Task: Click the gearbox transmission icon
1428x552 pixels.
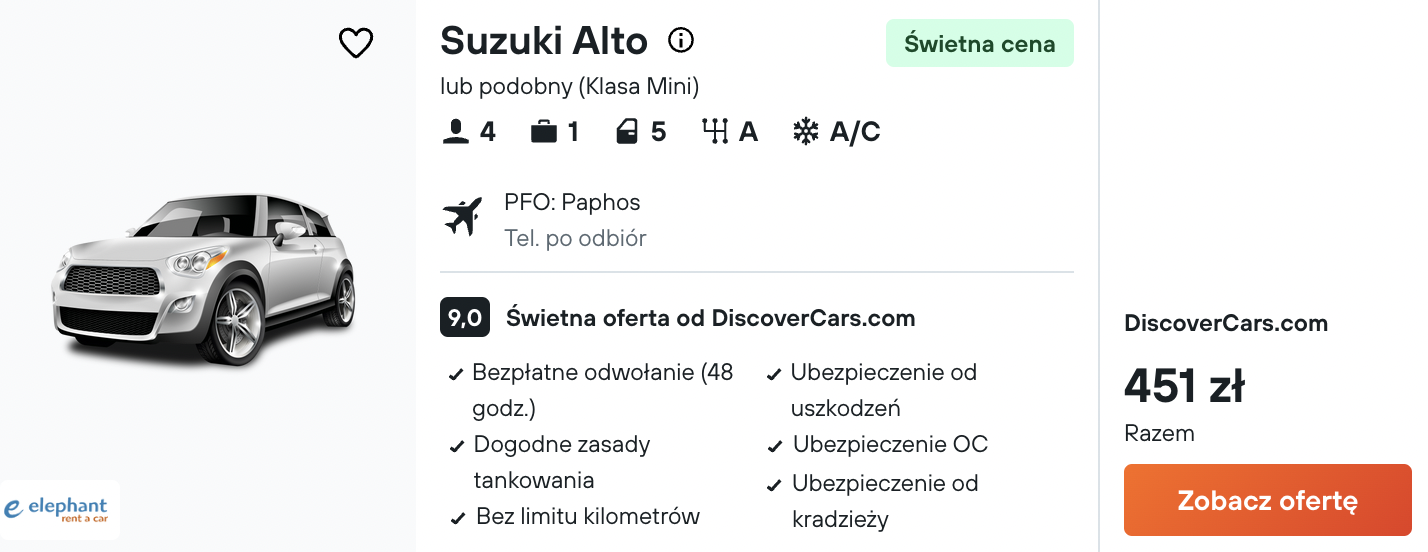Action: (x=714, y=132)
